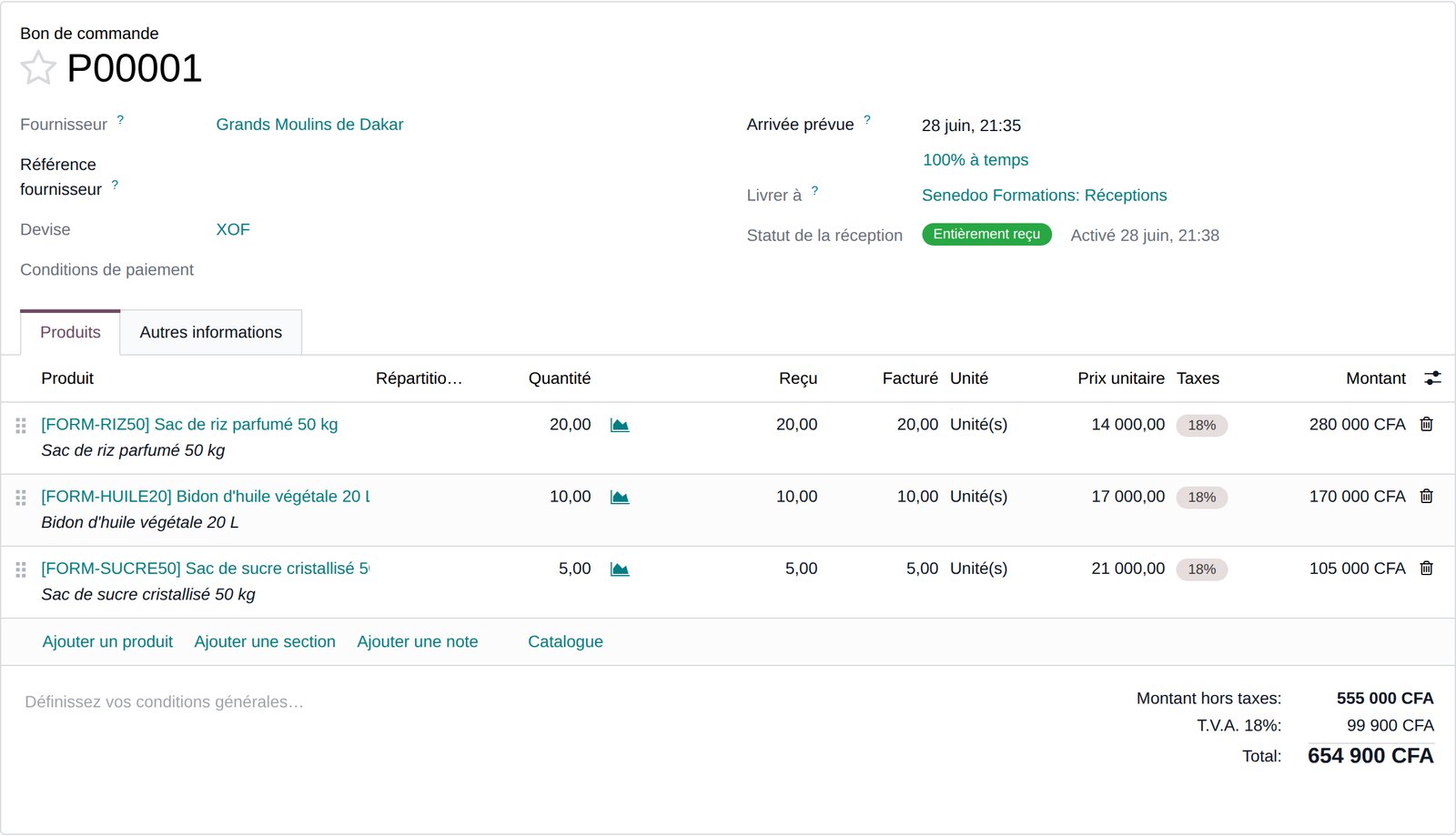Open the XOF currency link
The image size is (1456, 836).
(x=233, y=229)
